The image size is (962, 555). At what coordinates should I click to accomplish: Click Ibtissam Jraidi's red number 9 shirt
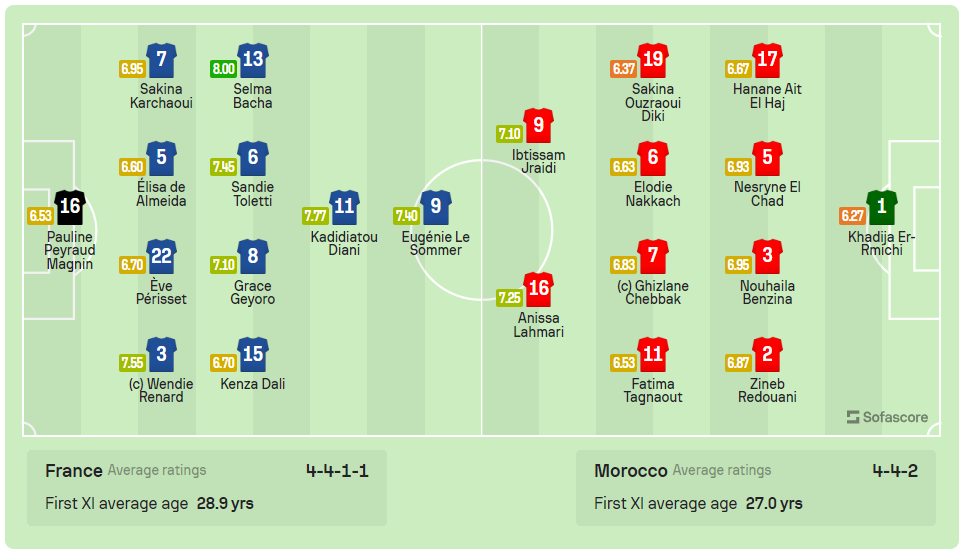point(539,125)
